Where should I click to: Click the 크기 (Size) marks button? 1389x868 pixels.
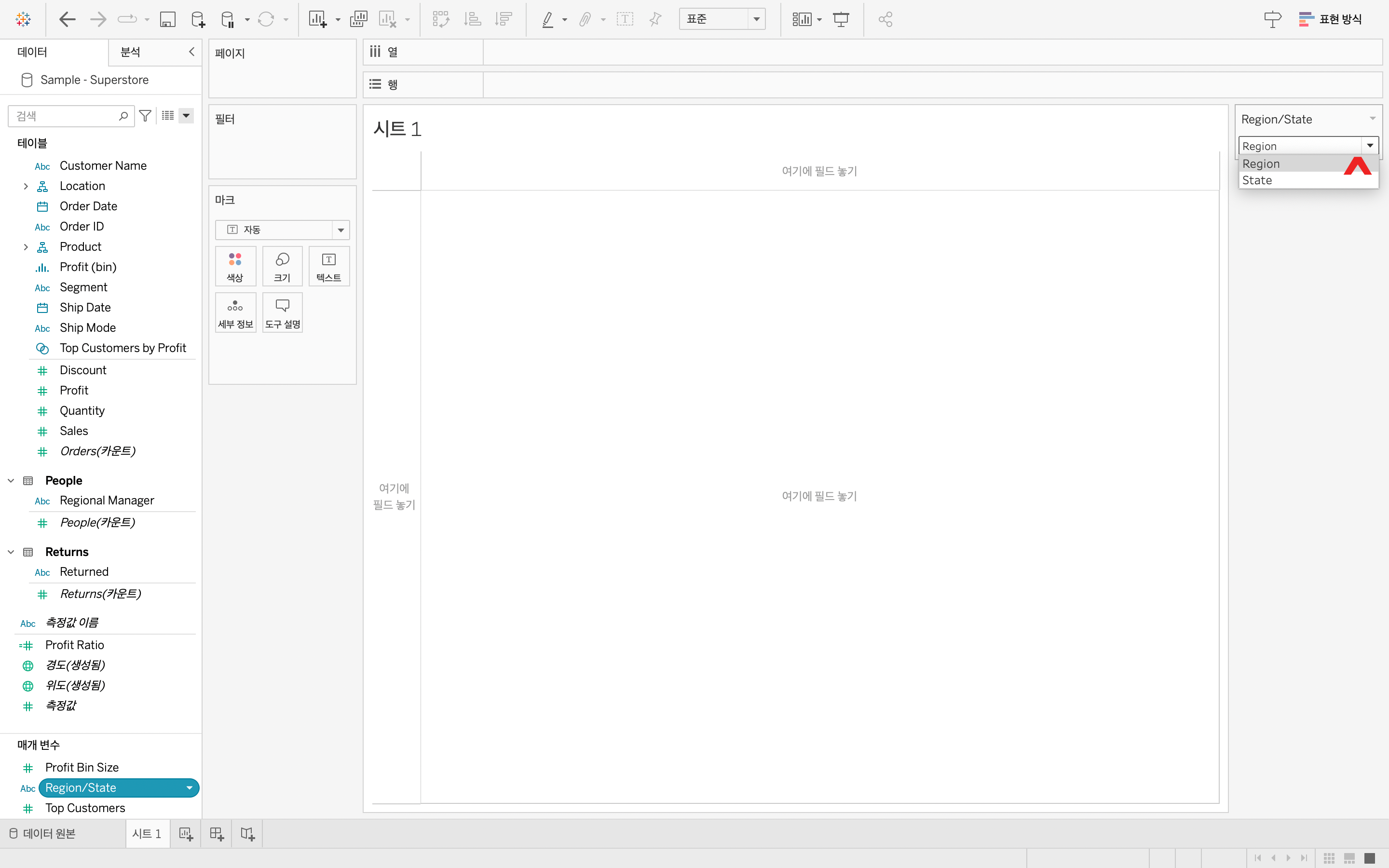pos(283,266)
